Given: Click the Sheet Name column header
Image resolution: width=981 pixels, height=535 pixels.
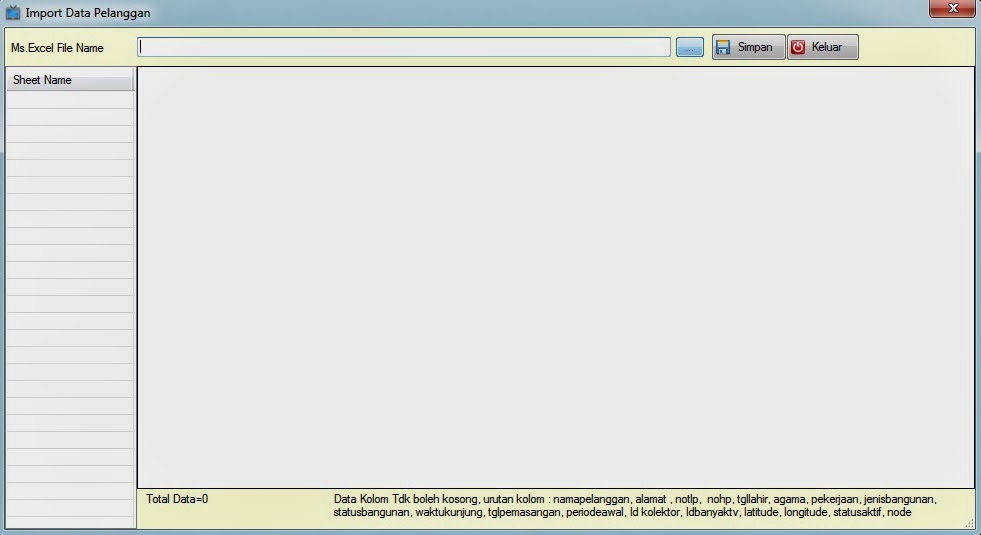Looking at the screenshot, I should [x=70, y=80].
